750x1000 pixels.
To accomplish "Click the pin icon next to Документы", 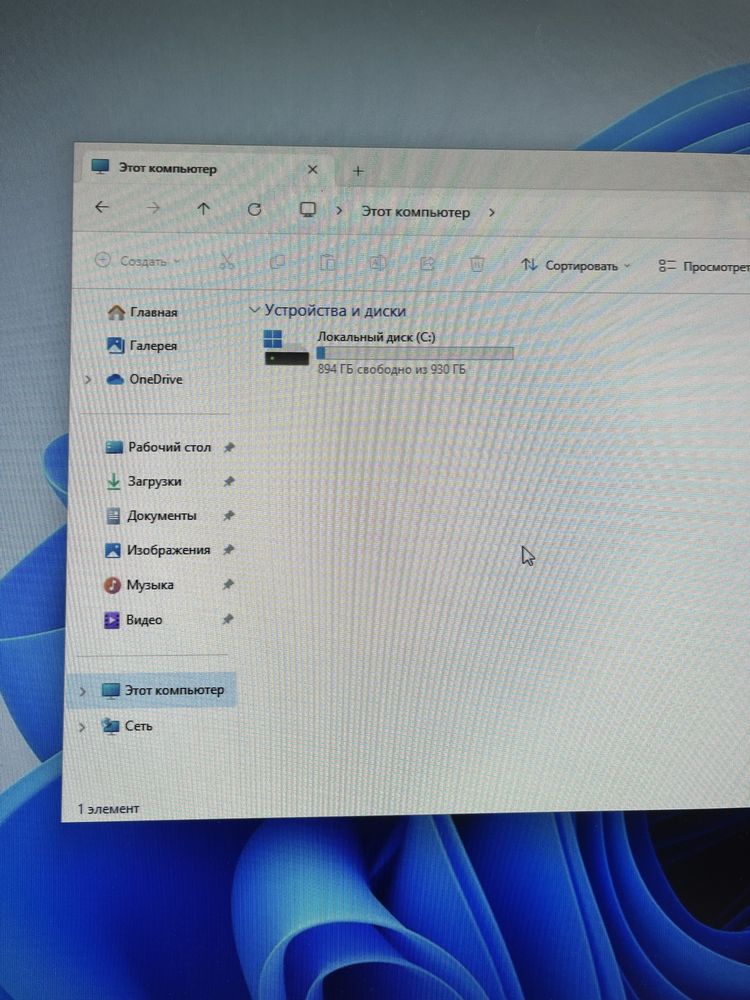I will (228, 515).
